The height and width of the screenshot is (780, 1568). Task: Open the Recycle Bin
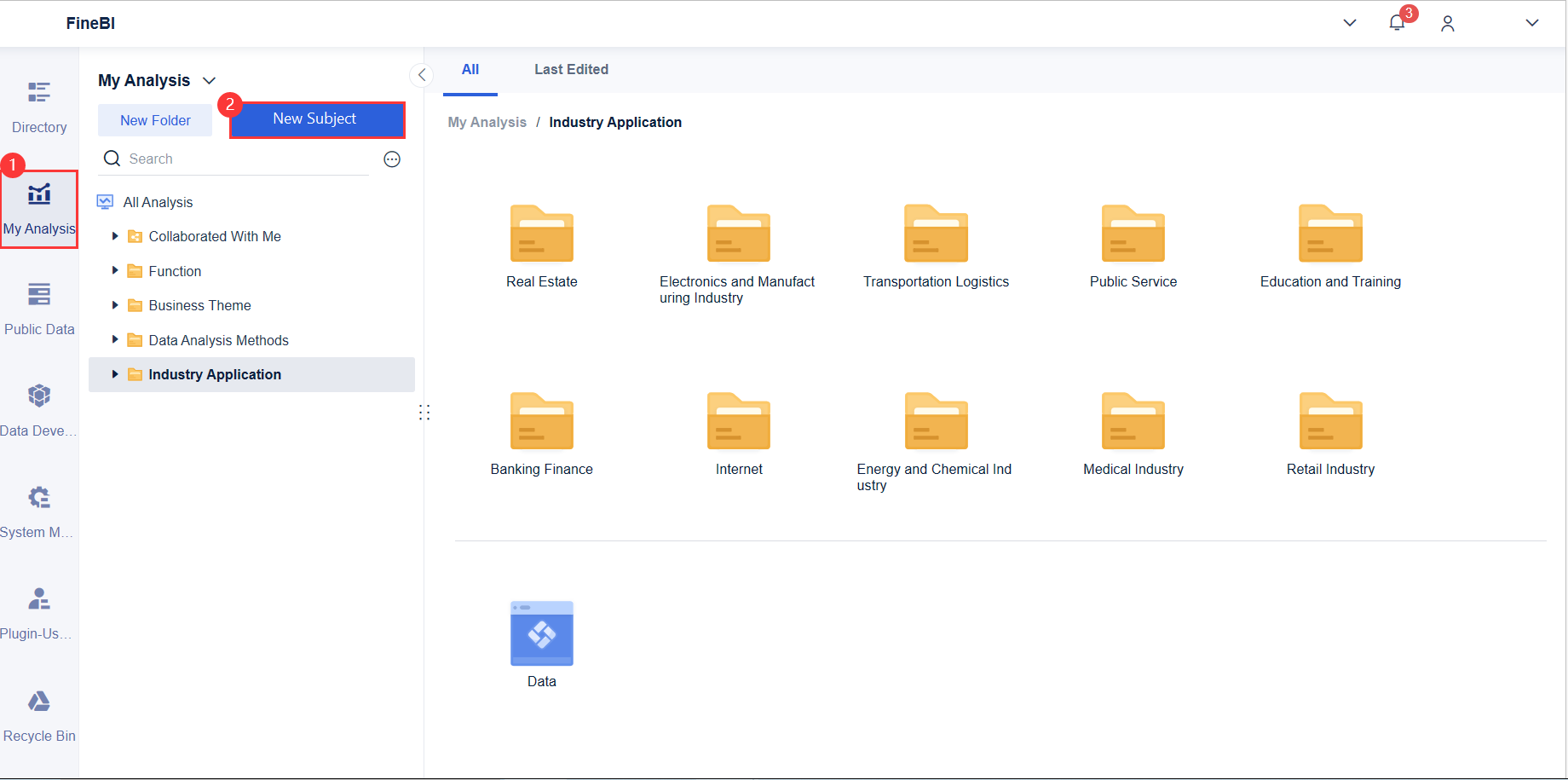point(39,716)
